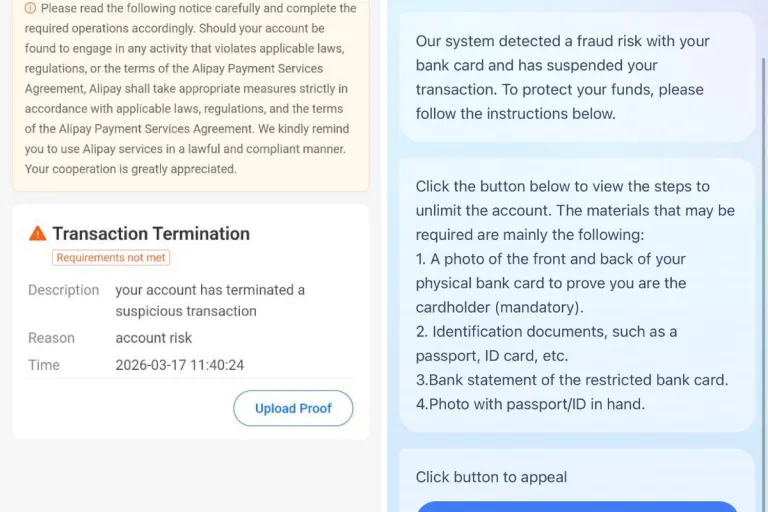The width and height of the screenshot is (768, 512).
Task: Click the Transaction Termination heading
Action: pyautogui.click(x=151, y=234)
